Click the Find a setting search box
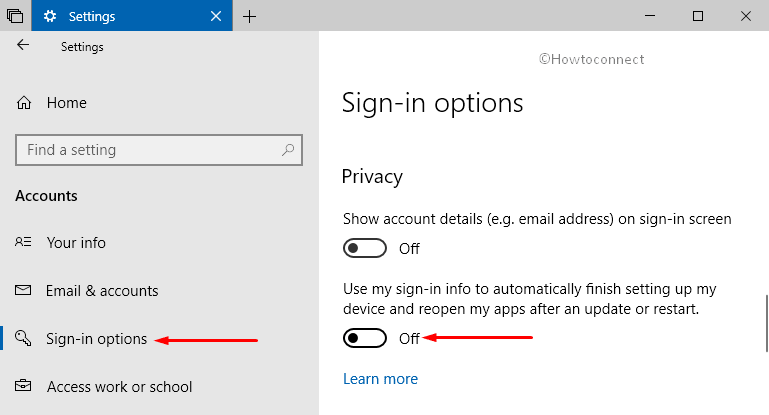Viewport: 769px width, 415px height. coord(159,150)
